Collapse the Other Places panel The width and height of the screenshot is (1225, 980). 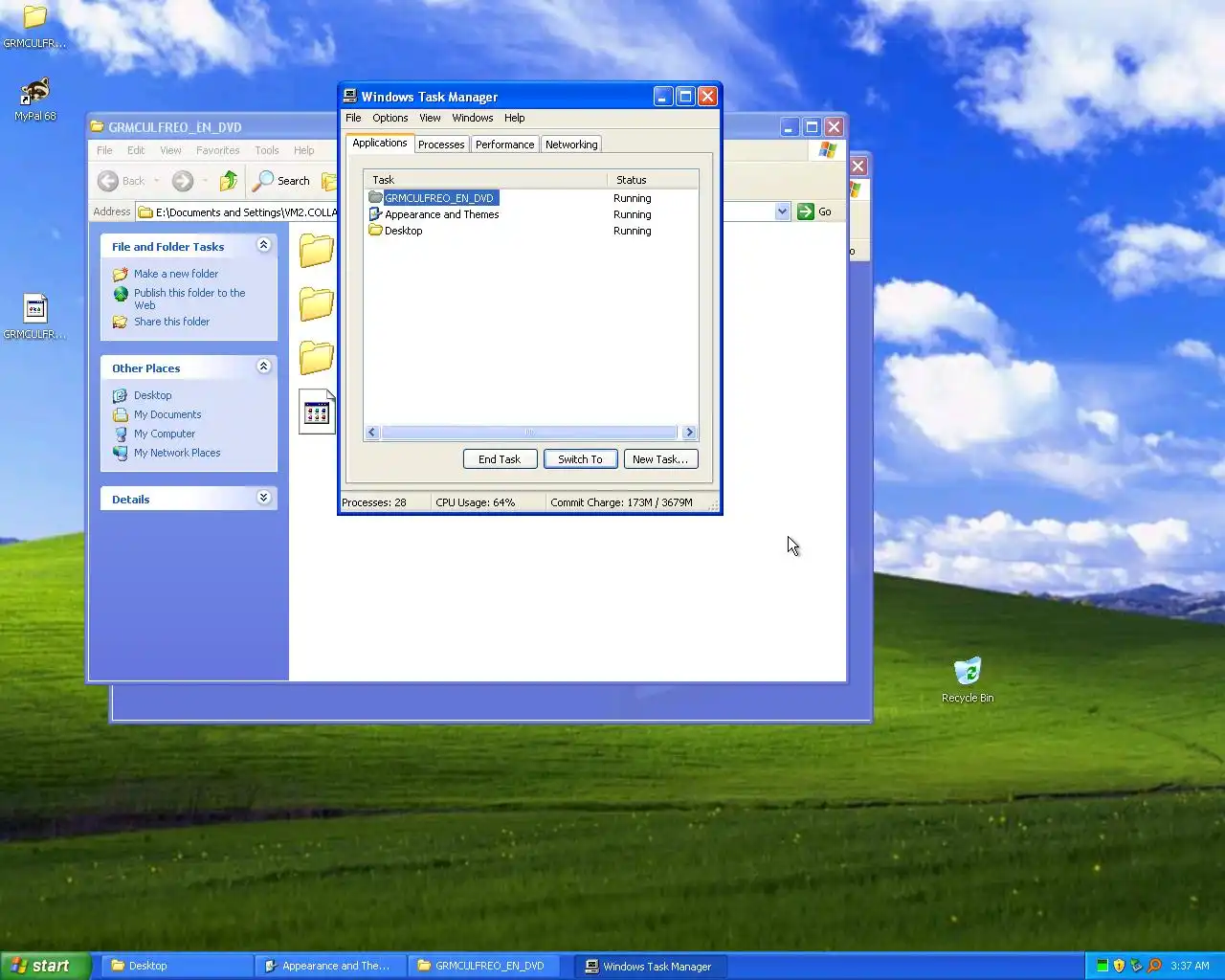(264, 367)
